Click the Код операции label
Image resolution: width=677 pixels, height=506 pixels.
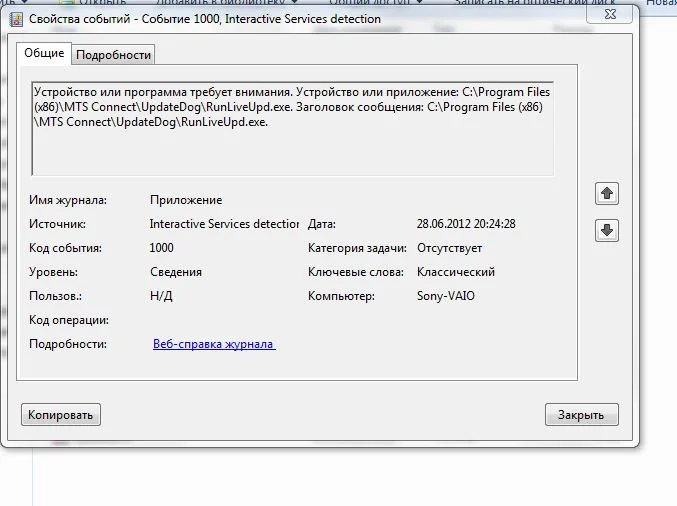pyautogui.click(x=69, y=320)
